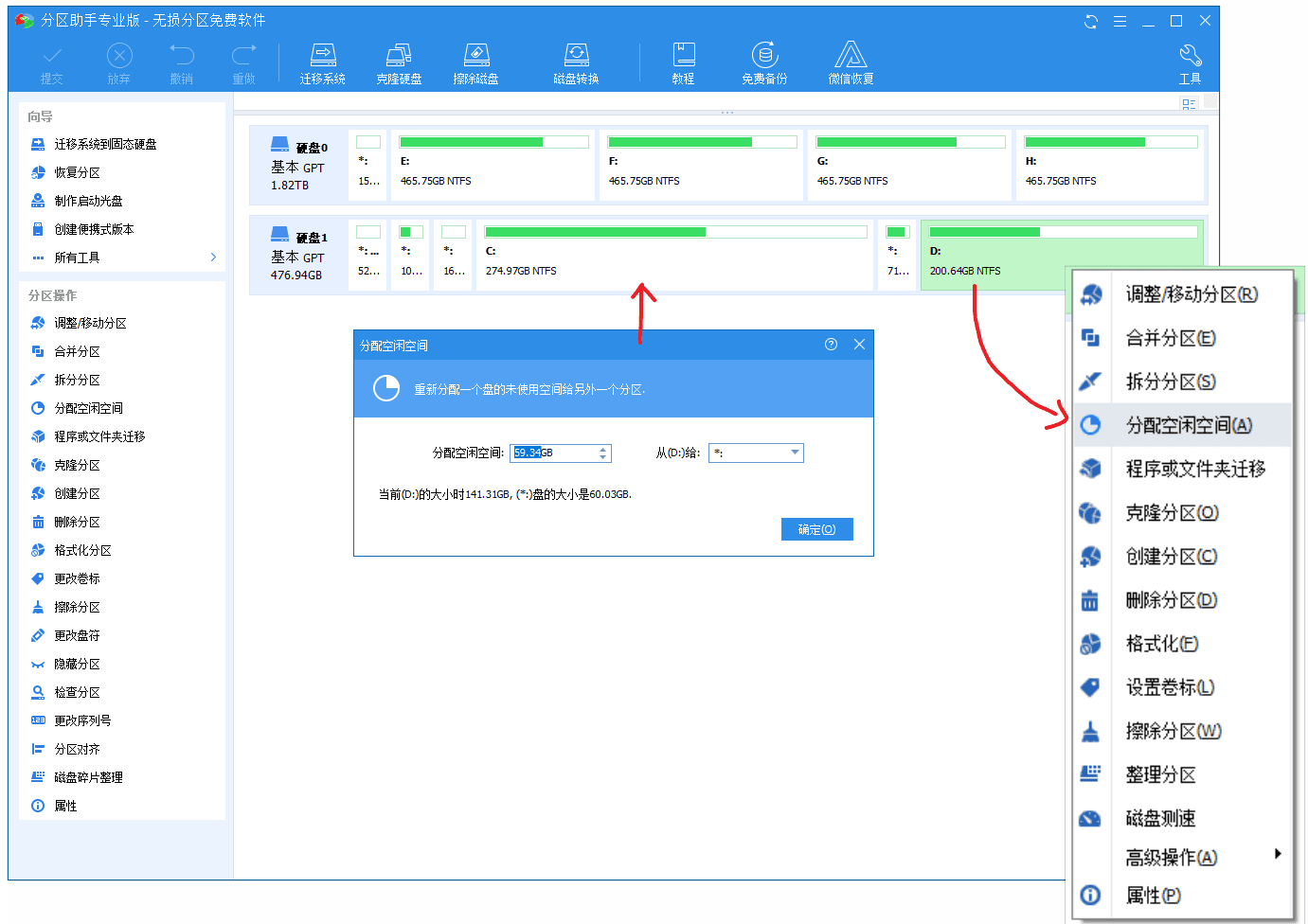The image size is (1308, 924).
Task: Open the hamburger menu in title bar
Action: [1120, 21]
